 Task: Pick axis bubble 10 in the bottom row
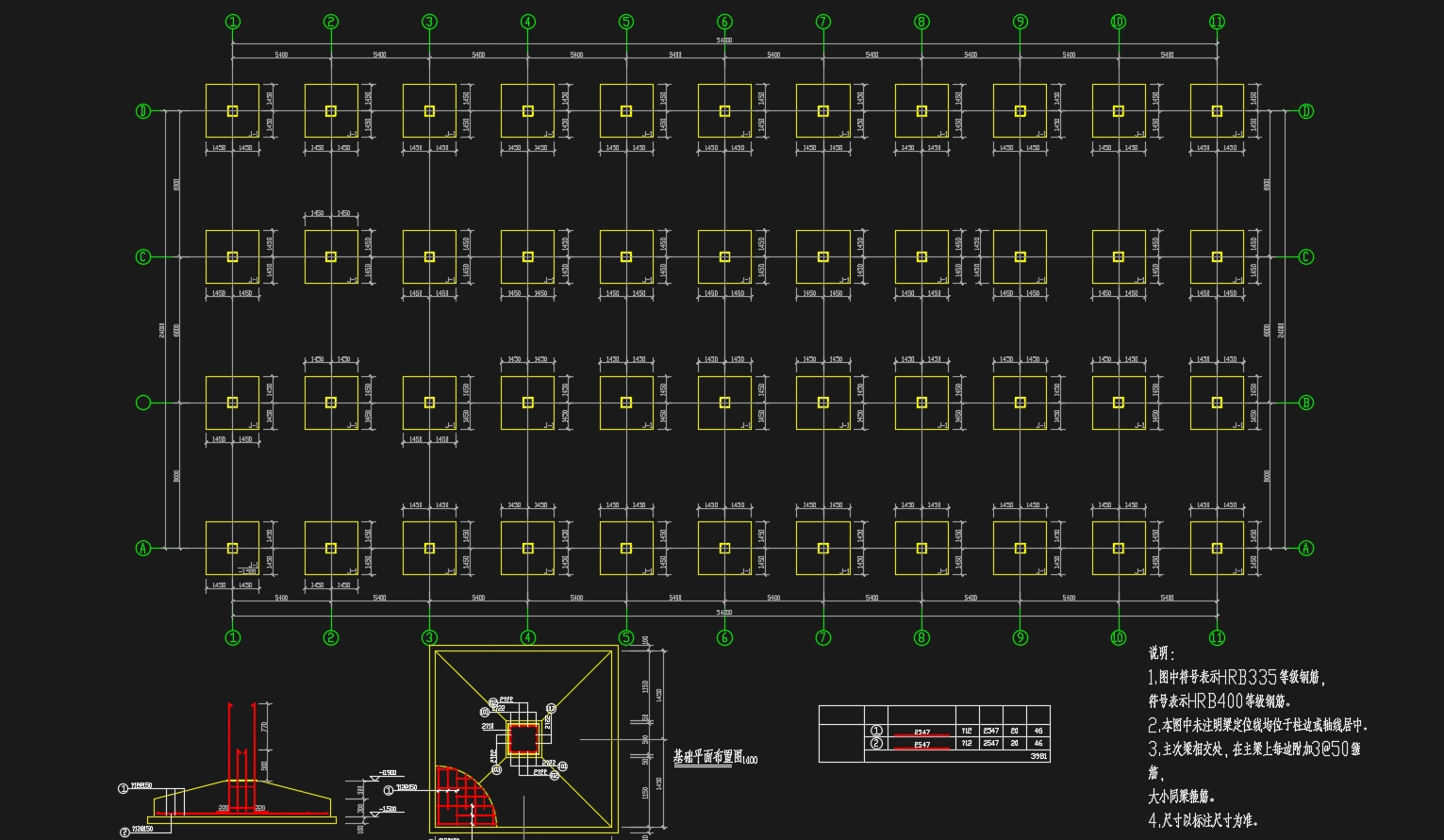[x=1119, y=637]
